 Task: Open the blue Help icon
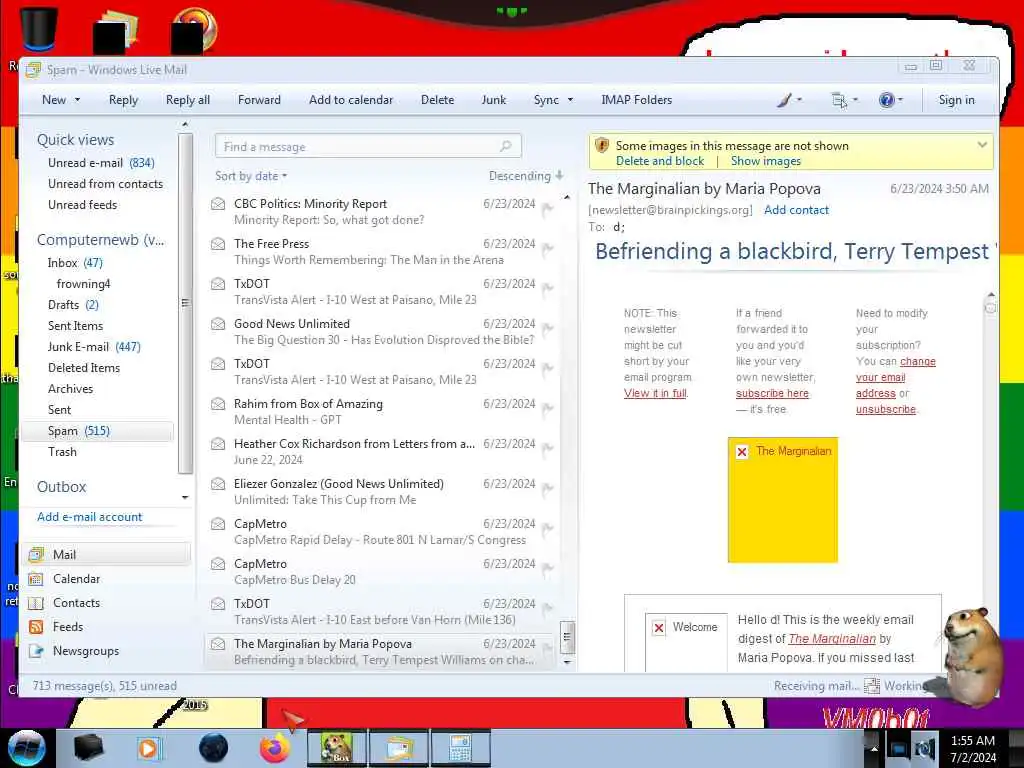pos(886,100)
